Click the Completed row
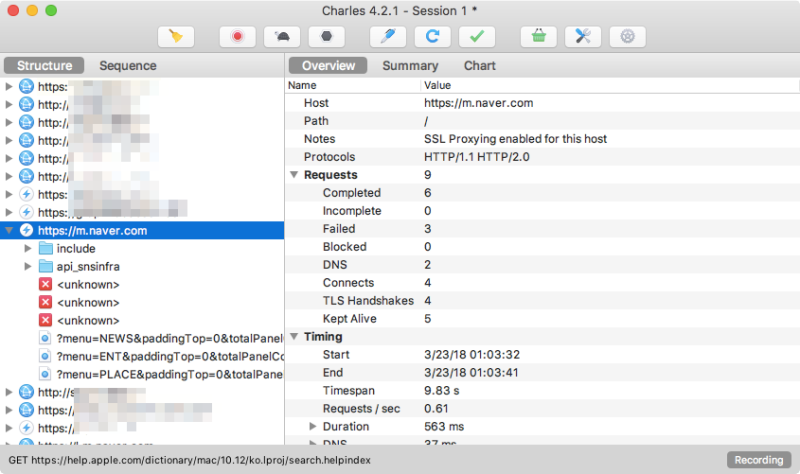Viewport: 800px width, 474px height. [542, 193]
